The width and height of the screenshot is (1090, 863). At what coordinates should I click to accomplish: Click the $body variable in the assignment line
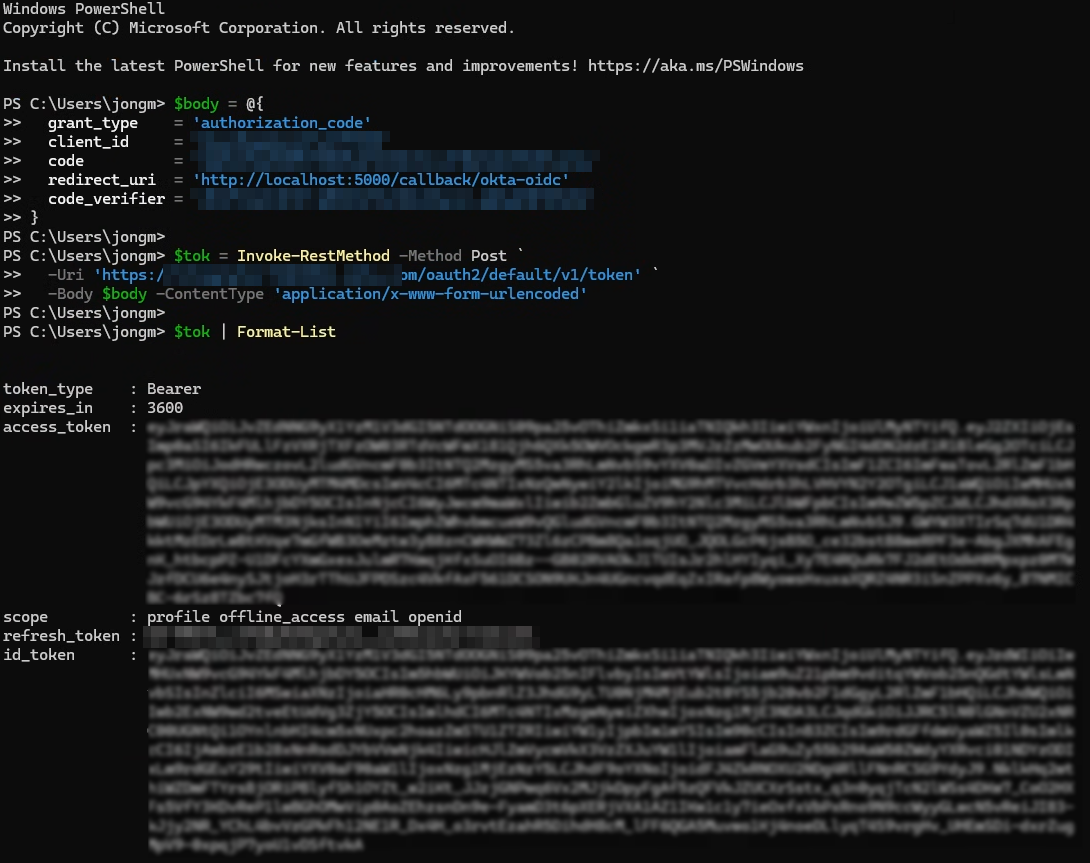[196, 104]
